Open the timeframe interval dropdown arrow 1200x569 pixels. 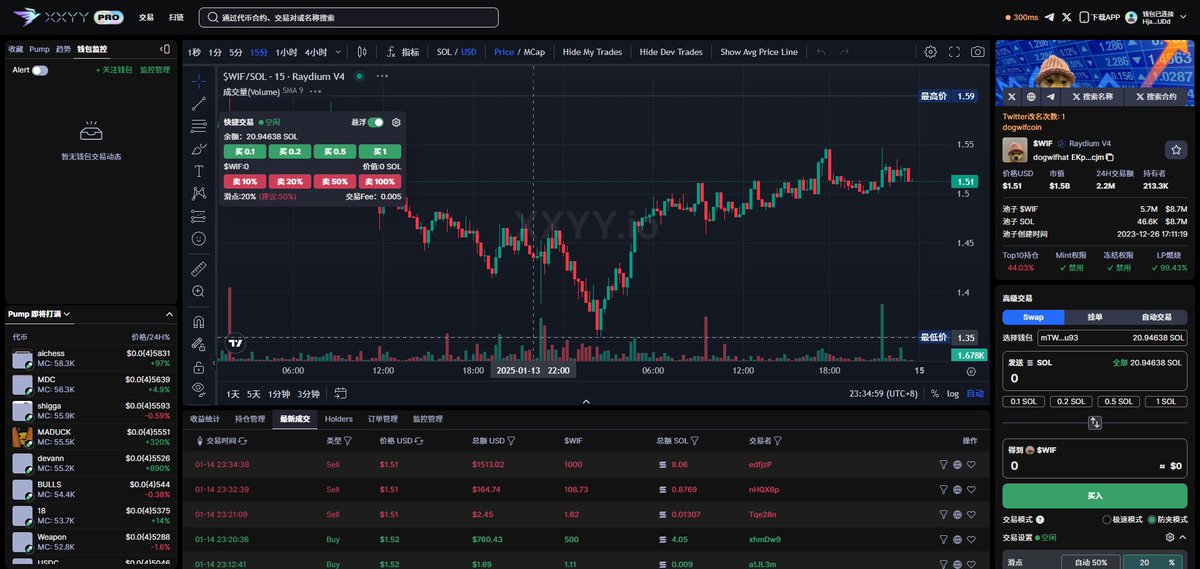tap(338, 52)
